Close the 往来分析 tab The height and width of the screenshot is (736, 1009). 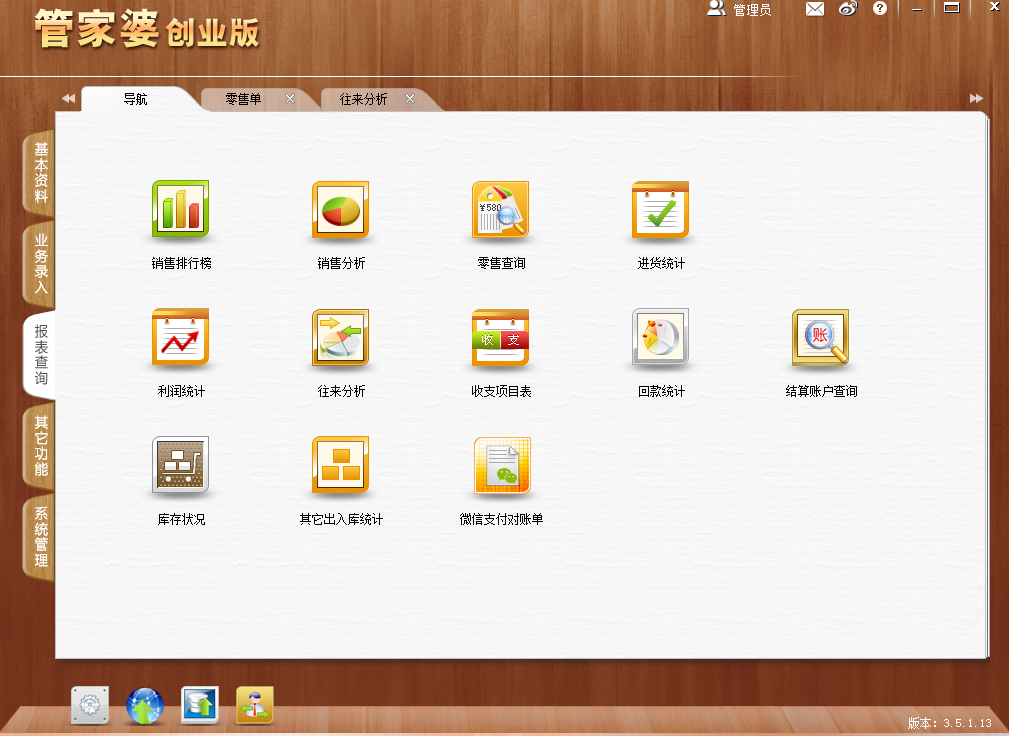coord(410,98)
